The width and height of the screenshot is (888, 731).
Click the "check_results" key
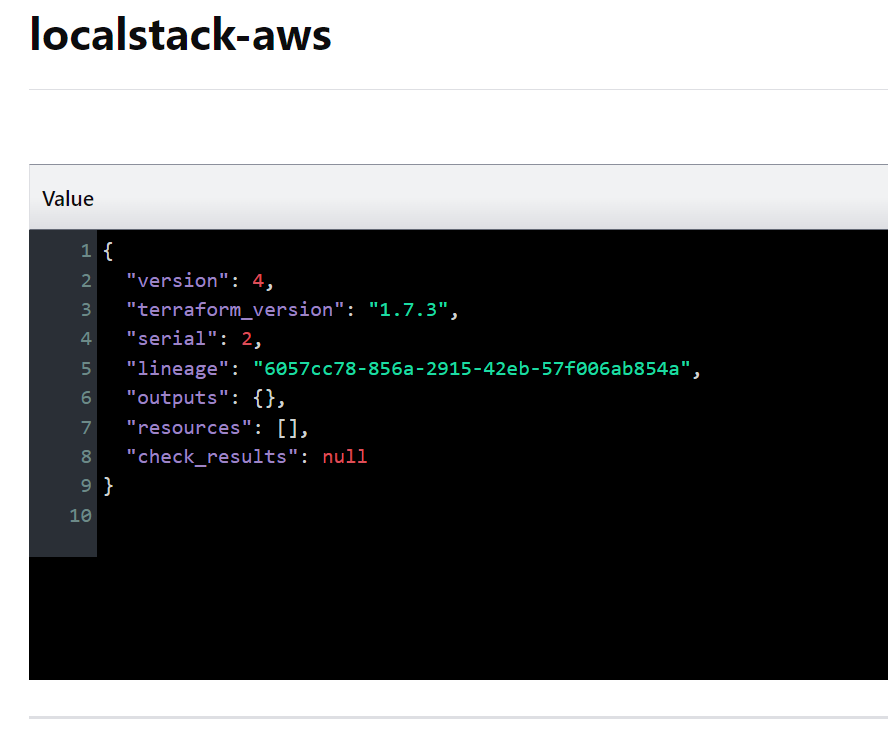pyautogui.click(x=212, y=456)
